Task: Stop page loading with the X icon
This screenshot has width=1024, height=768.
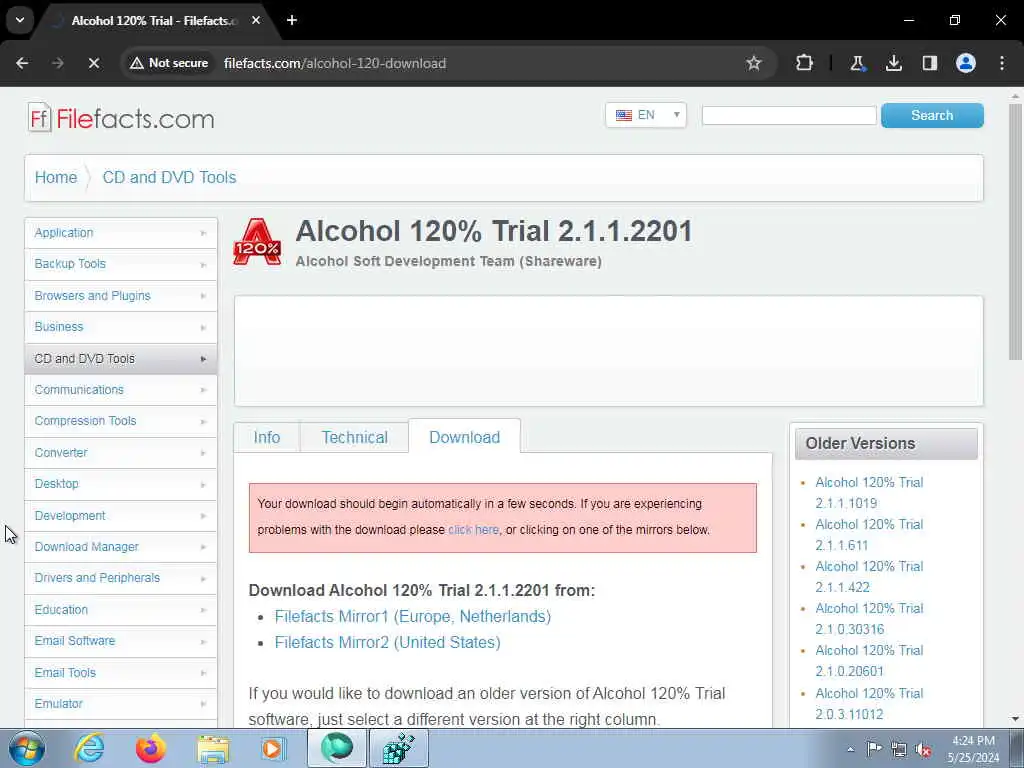Action: point(93,63)
